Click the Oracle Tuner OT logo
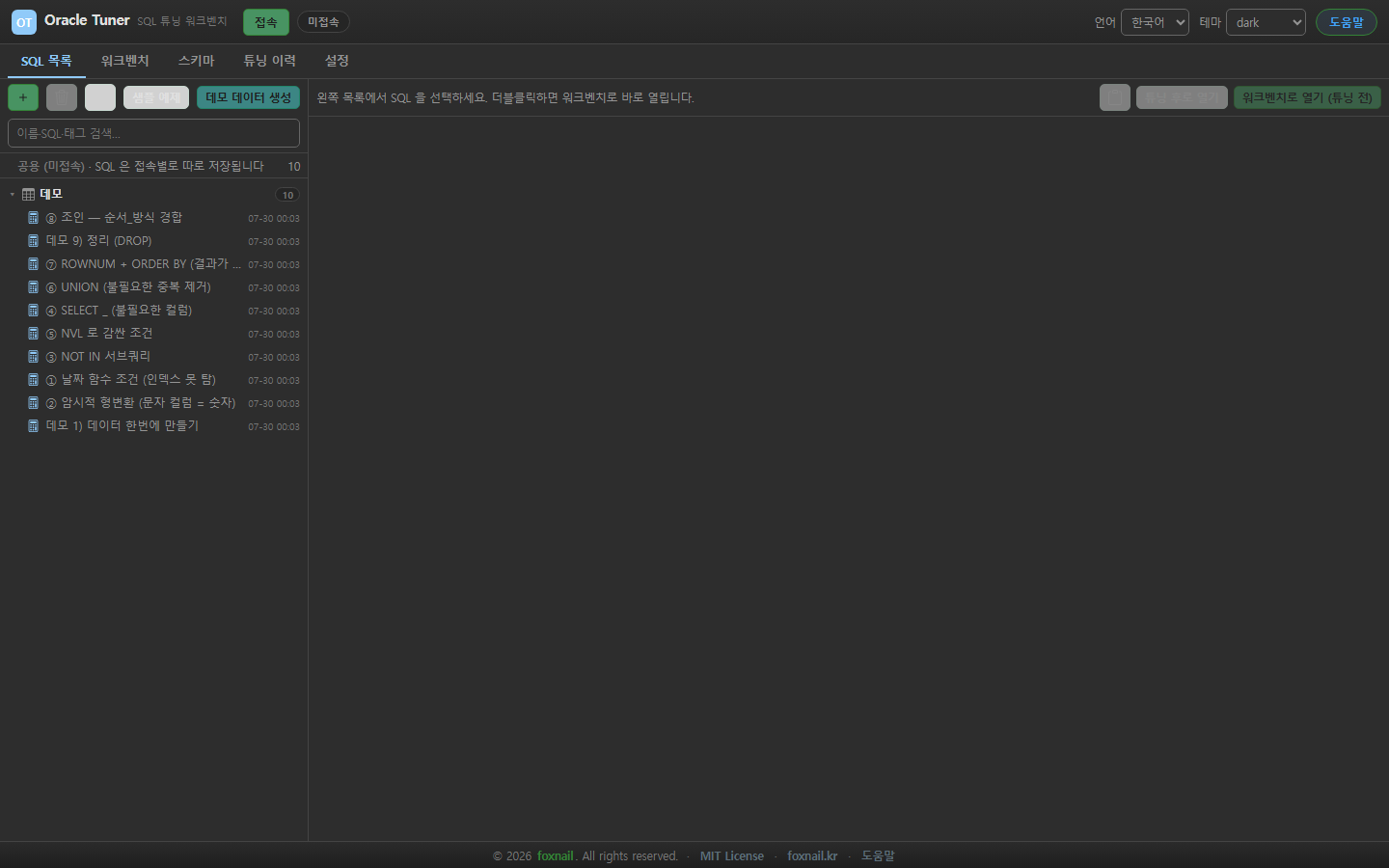This screenshot has height=868, width=1389. pos(24,21)
